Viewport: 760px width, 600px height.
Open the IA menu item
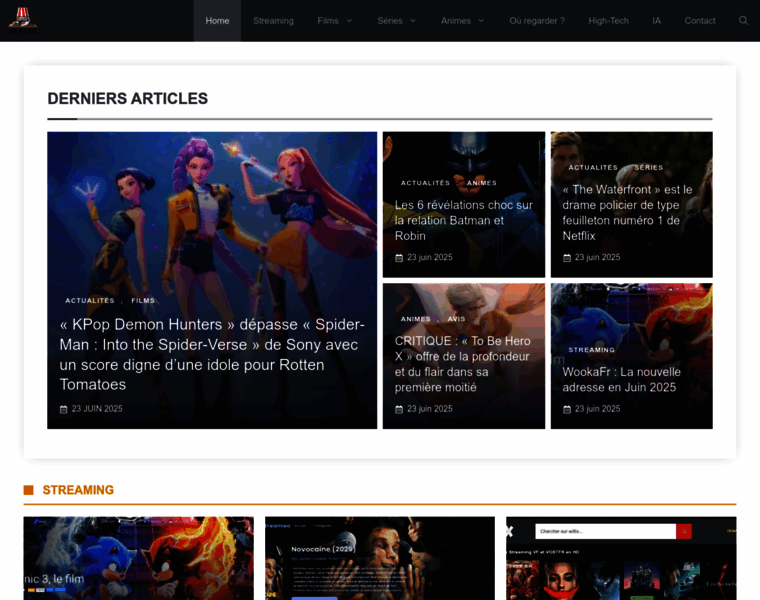[x=656, y=21]
